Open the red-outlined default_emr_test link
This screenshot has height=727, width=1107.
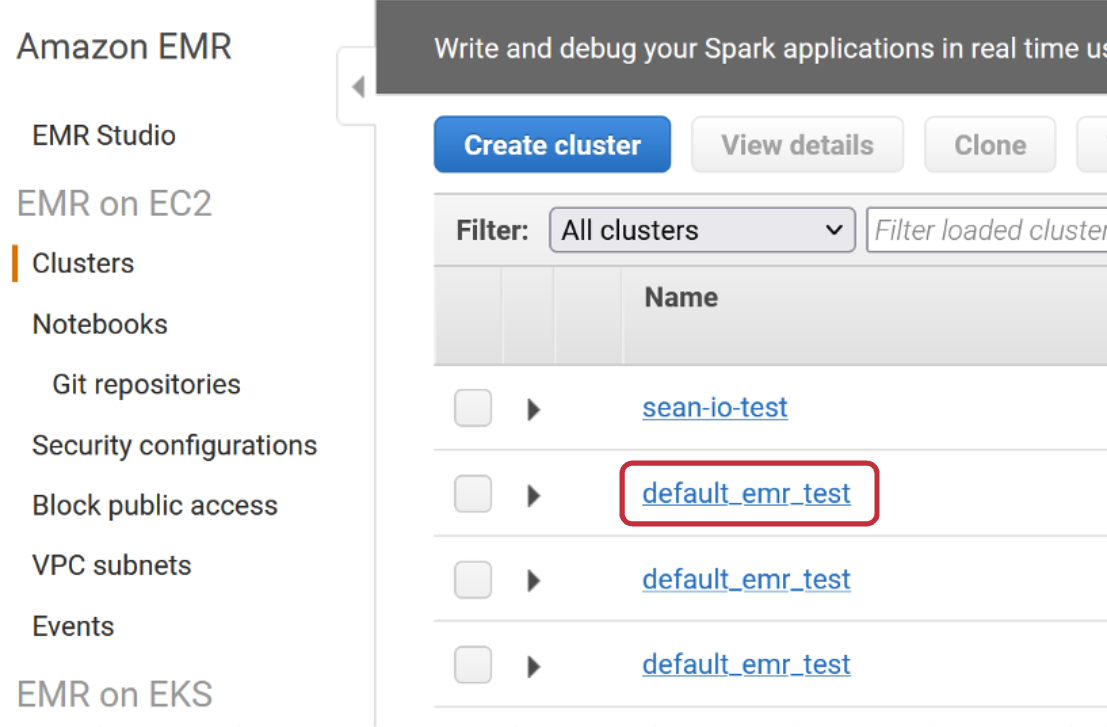(x=746, y=493)
